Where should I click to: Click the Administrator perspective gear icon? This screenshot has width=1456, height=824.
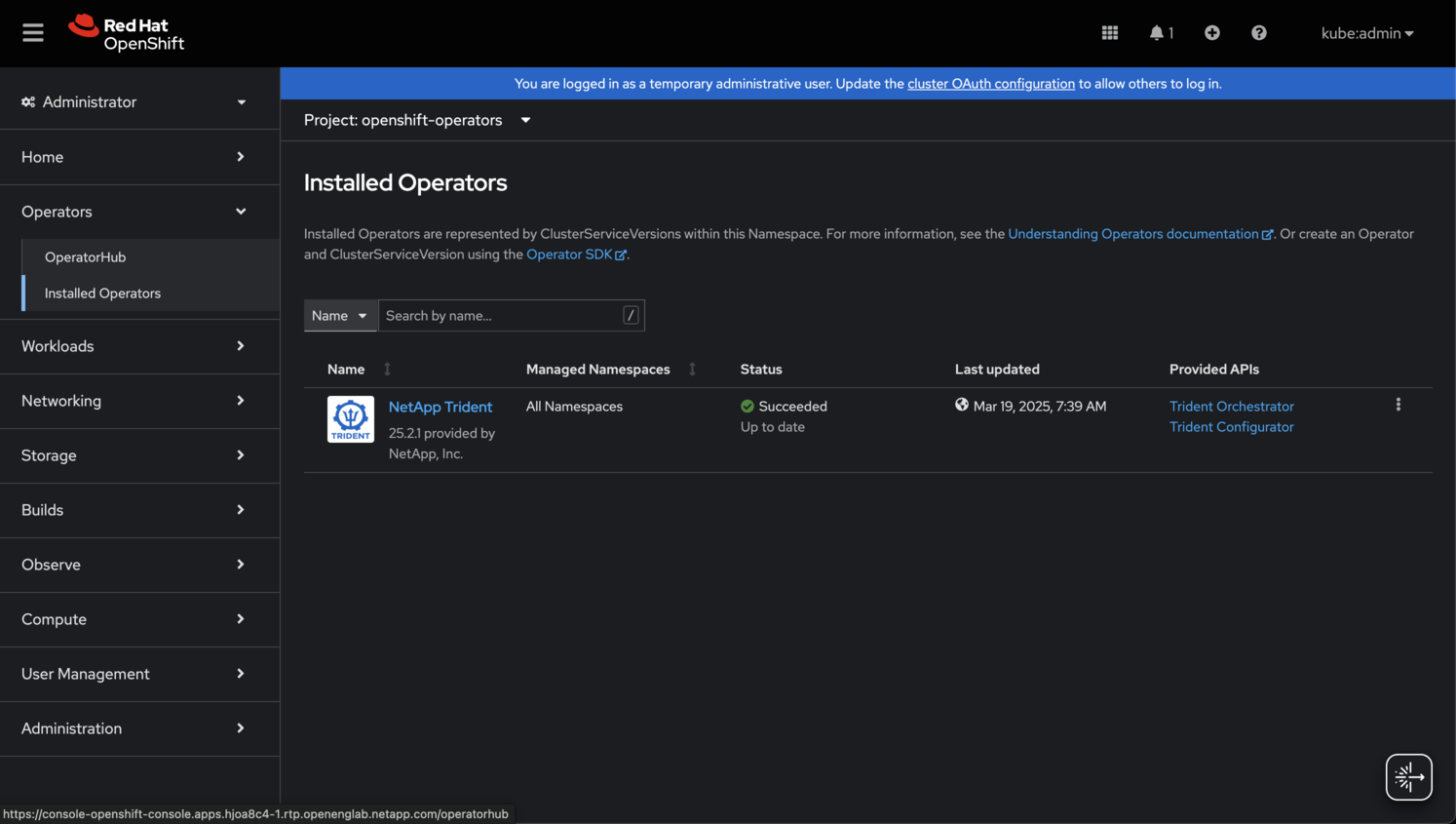28,102
